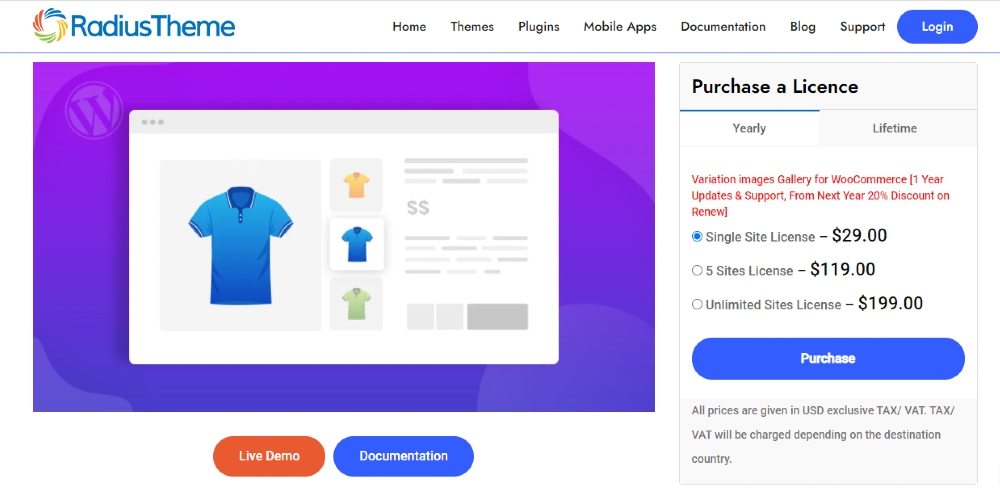
Task: Select Unlimited Sites License radio option
Action: point(697,304)
